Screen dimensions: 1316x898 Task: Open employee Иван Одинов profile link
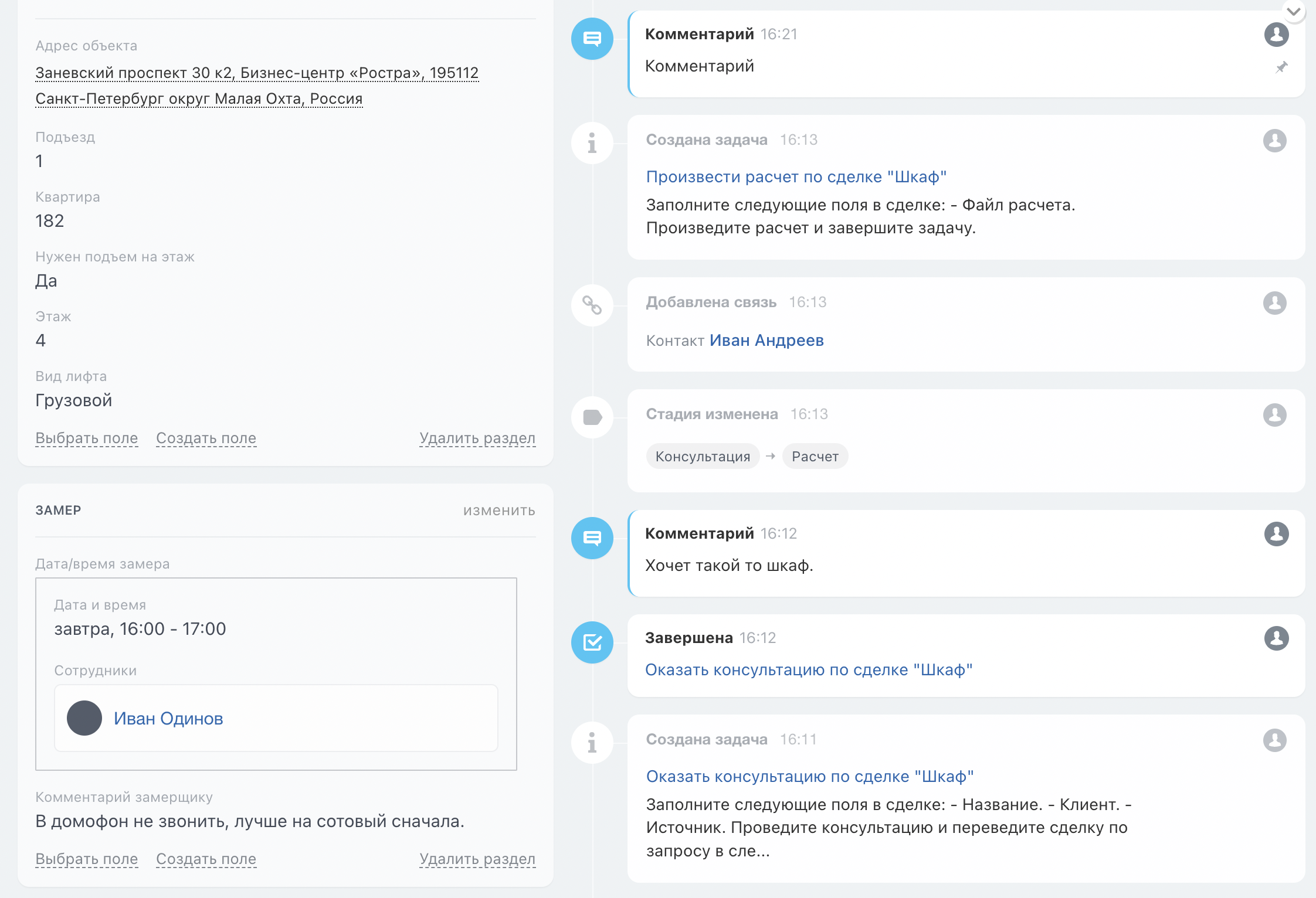coord(168,719)
